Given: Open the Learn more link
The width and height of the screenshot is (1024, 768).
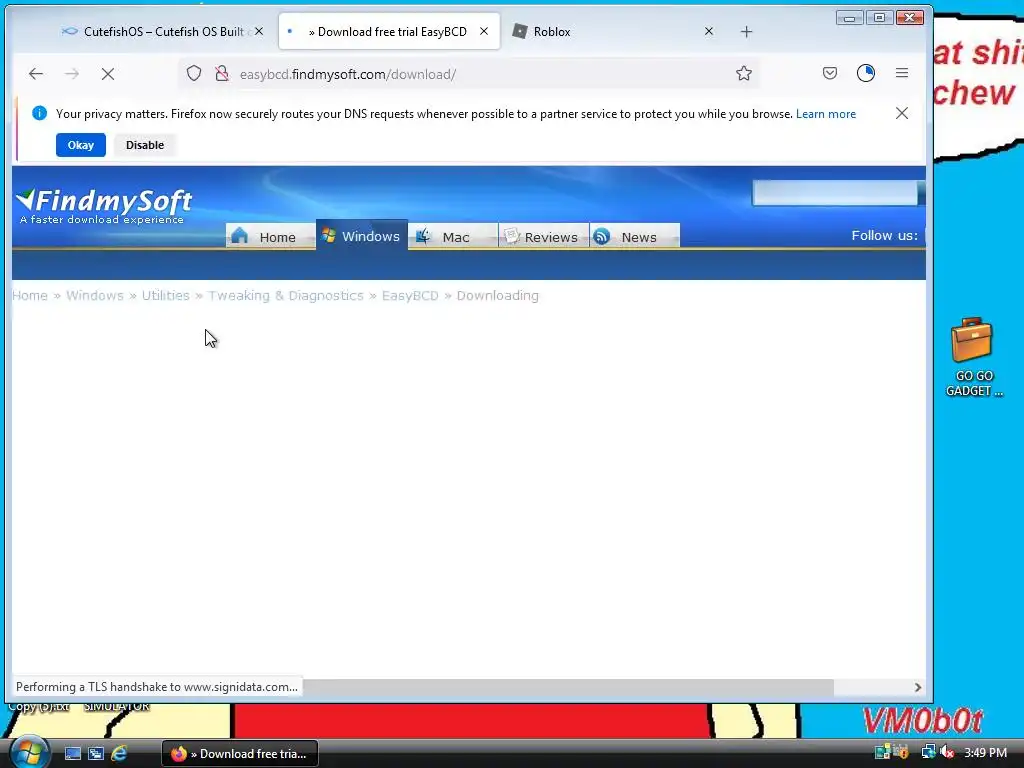Looking at the screenshot, I should click(x=825, y=114).
